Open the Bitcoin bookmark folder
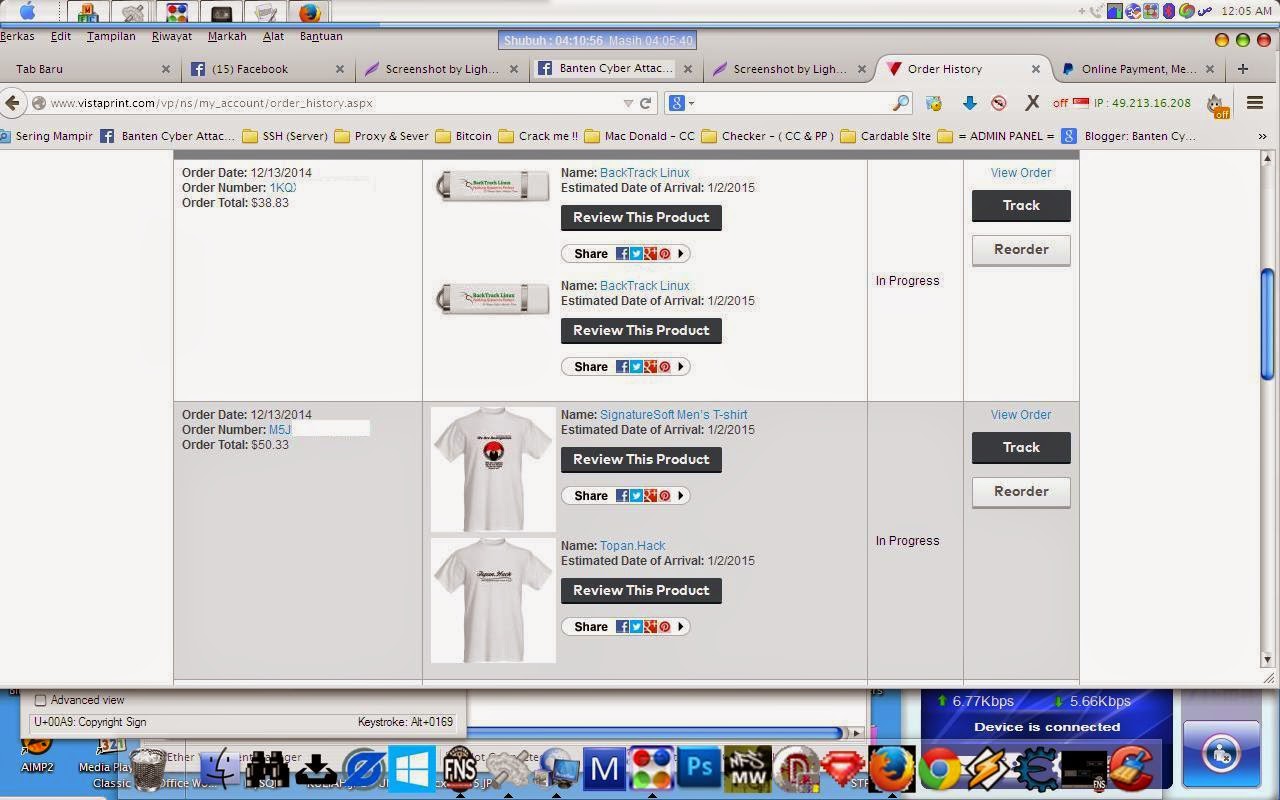This screenshot has height=800, width=1280. coord(463,136)
